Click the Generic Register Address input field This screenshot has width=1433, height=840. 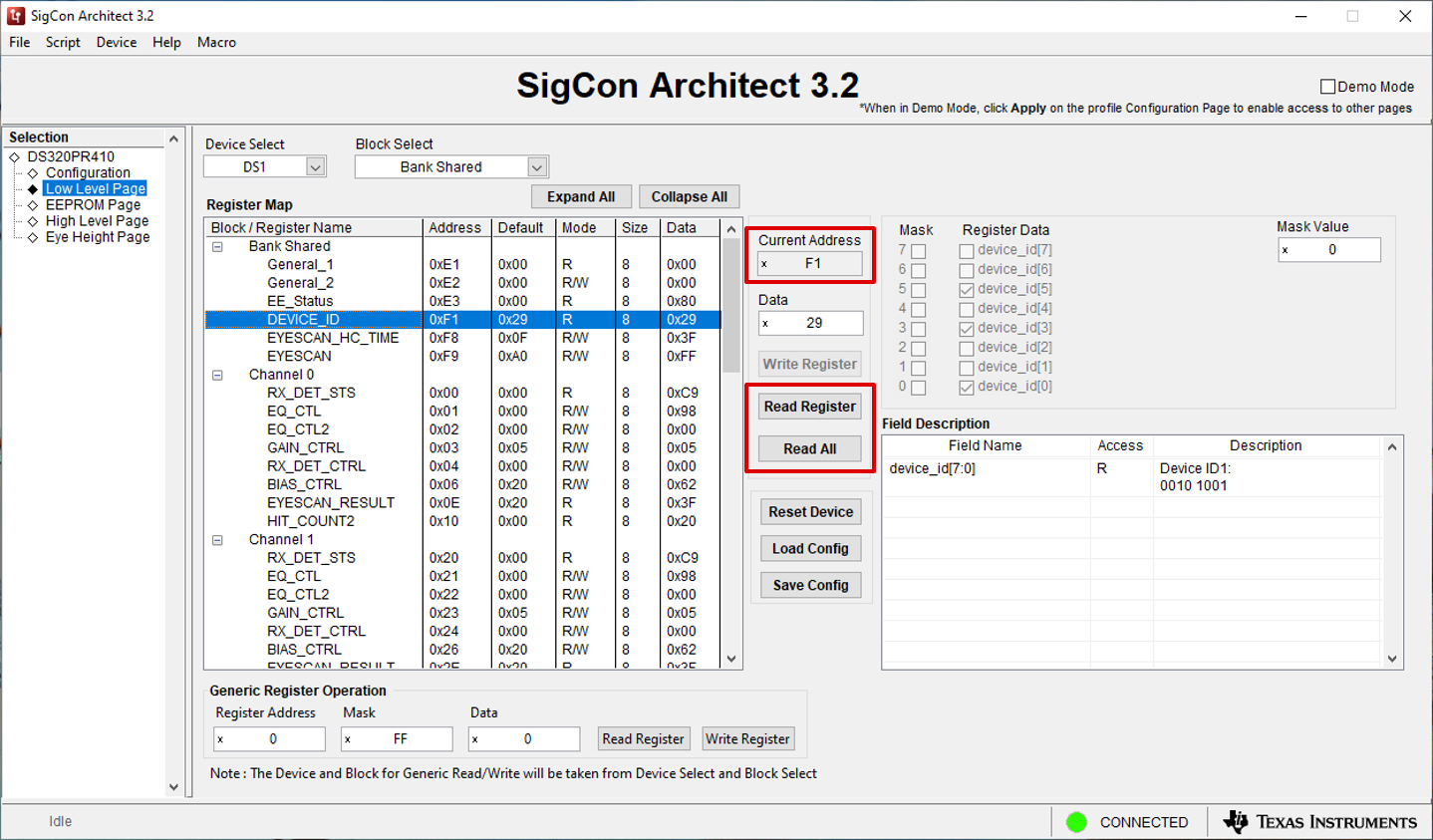[x=269, y=739]
